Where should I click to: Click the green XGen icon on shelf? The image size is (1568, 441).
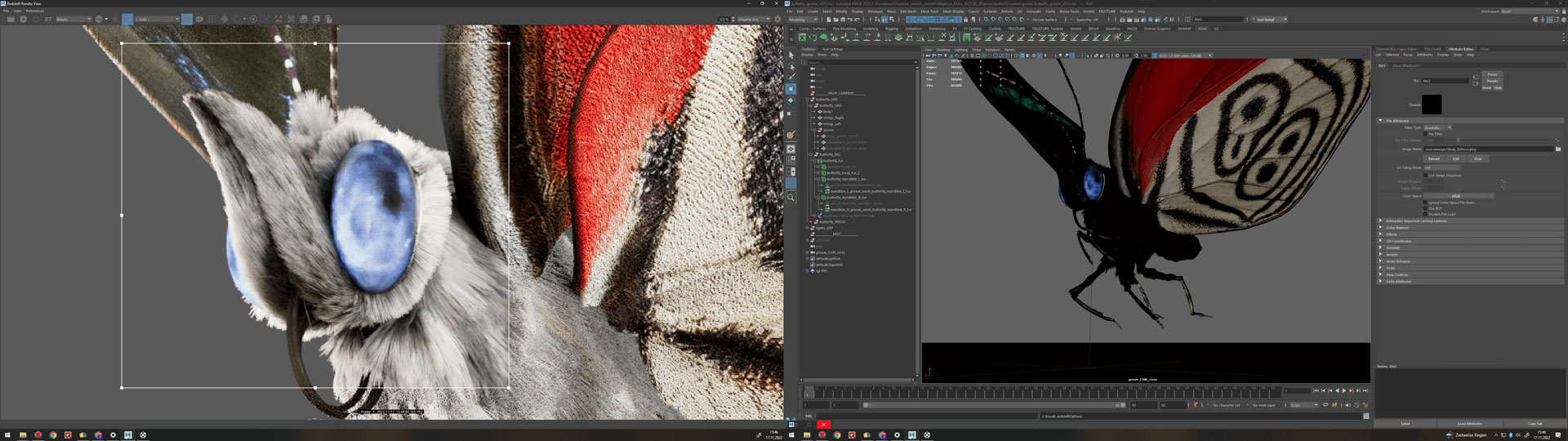click(x=802, y=38)
